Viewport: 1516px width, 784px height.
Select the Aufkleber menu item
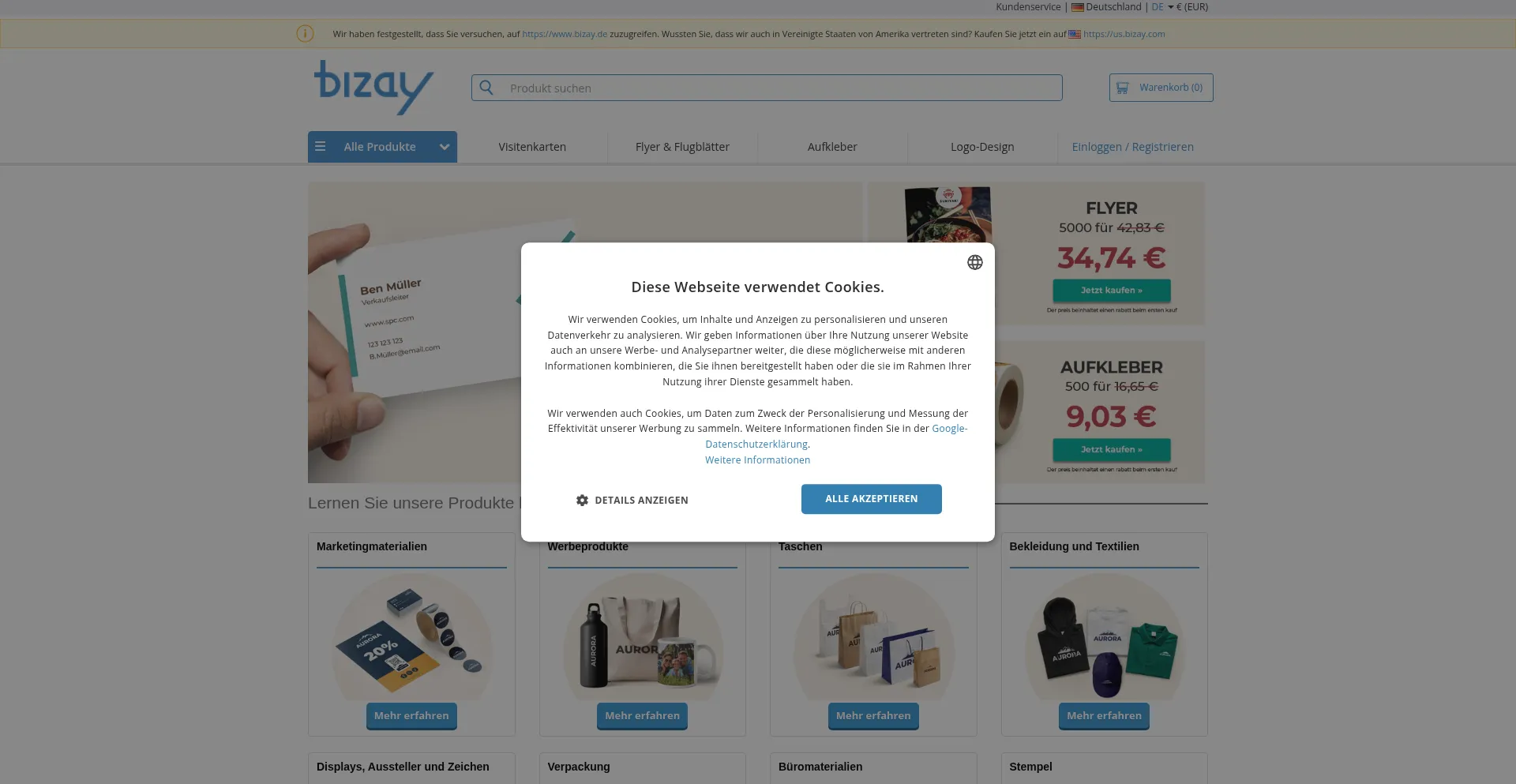pyautogui.click(x=832, y=147)
